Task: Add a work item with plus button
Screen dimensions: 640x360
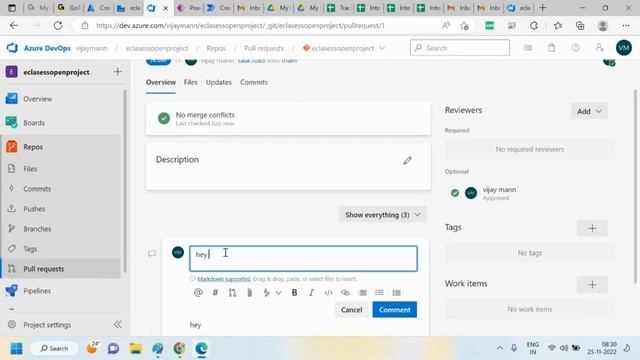Action: click(x=592, y=284)
